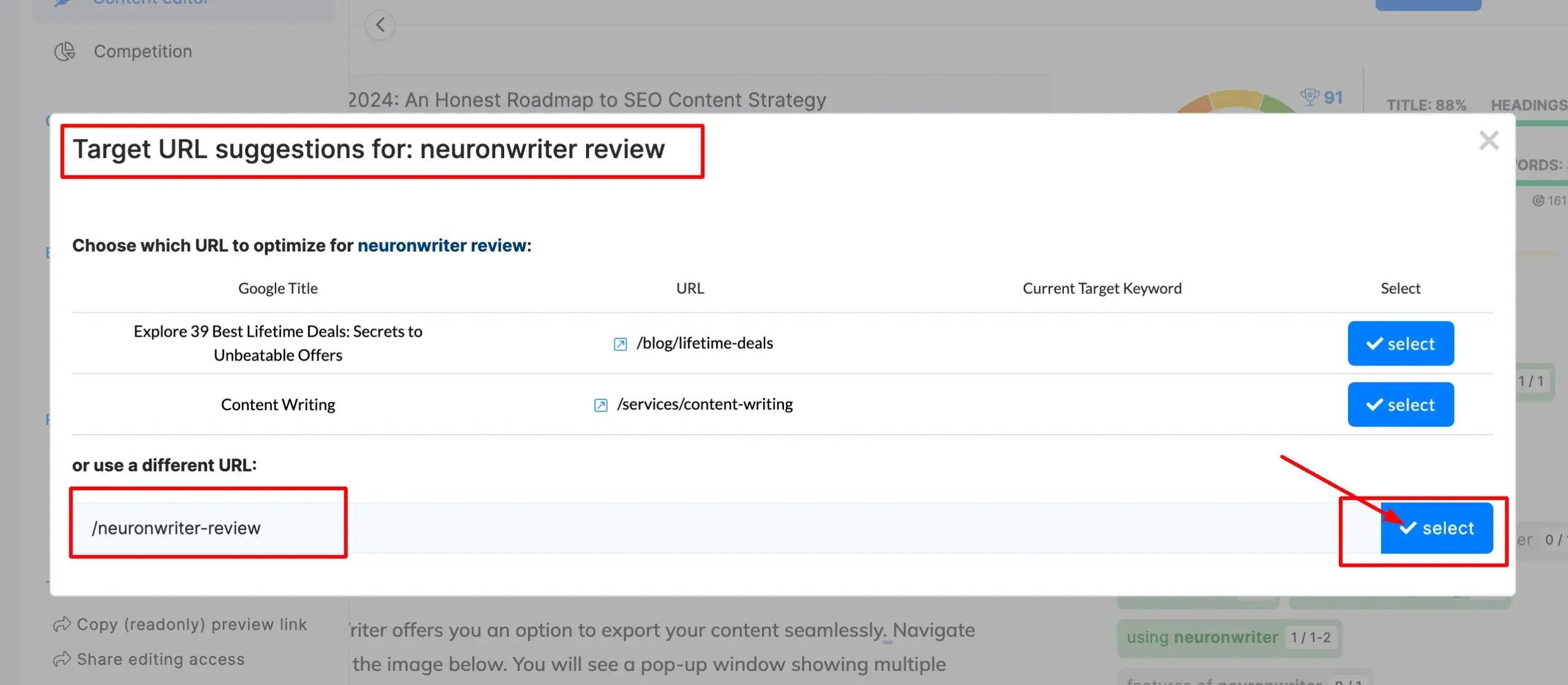Click the trophy score 91 icon
This screenshot has width=1568, height=685.
[1310, 97]
